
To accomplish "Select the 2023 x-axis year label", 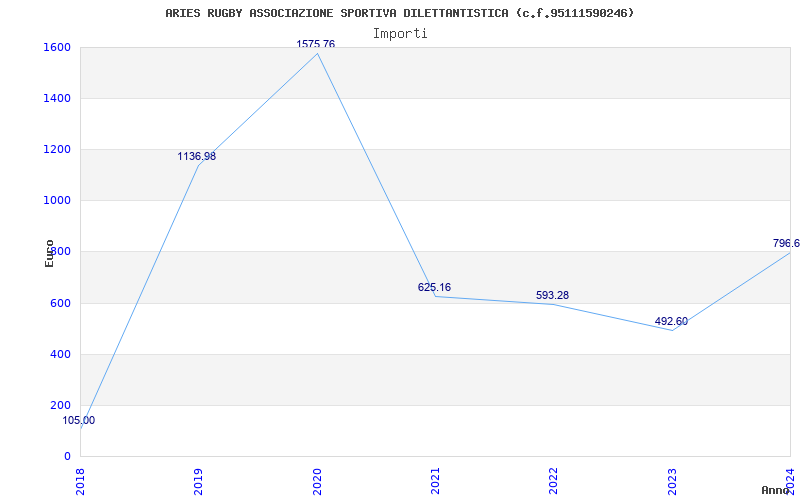I will (x=672, y=481).
